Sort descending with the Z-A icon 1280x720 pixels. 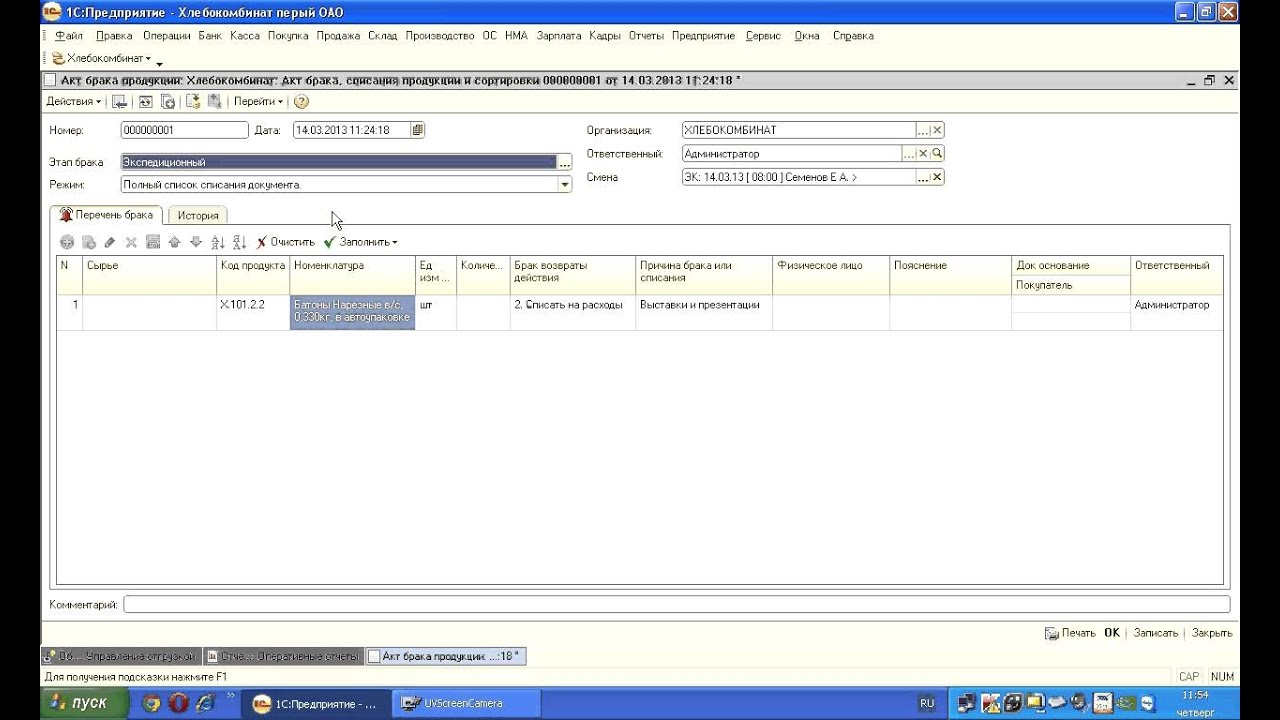pyautogui.click(x=239, y=242)
